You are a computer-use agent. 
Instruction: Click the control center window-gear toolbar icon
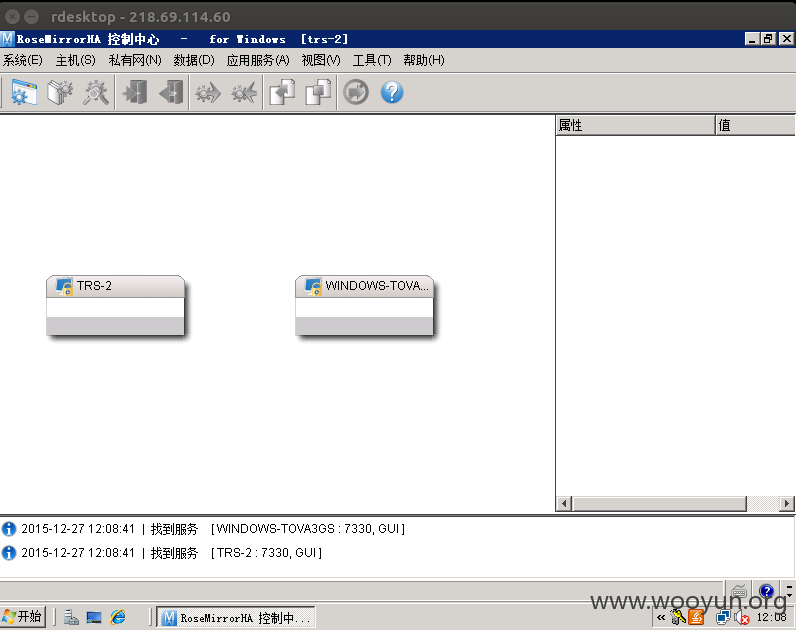(24, 92)
